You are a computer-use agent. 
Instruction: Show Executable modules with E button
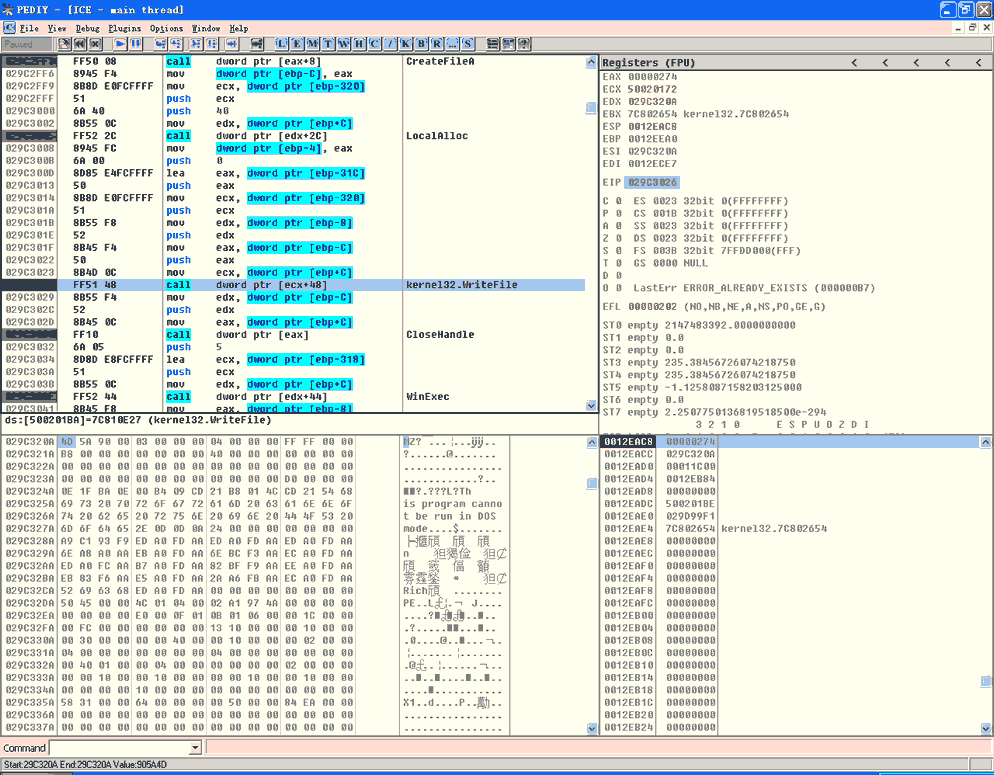click(297, 44)
